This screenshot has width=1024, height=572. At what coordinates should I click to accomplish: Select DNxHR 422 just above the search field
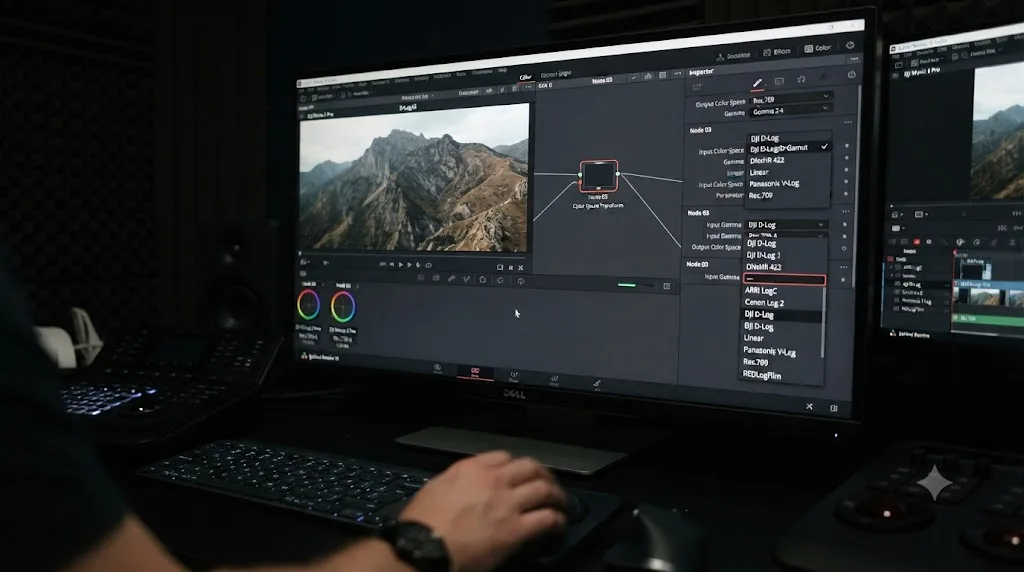click(764, 267)
